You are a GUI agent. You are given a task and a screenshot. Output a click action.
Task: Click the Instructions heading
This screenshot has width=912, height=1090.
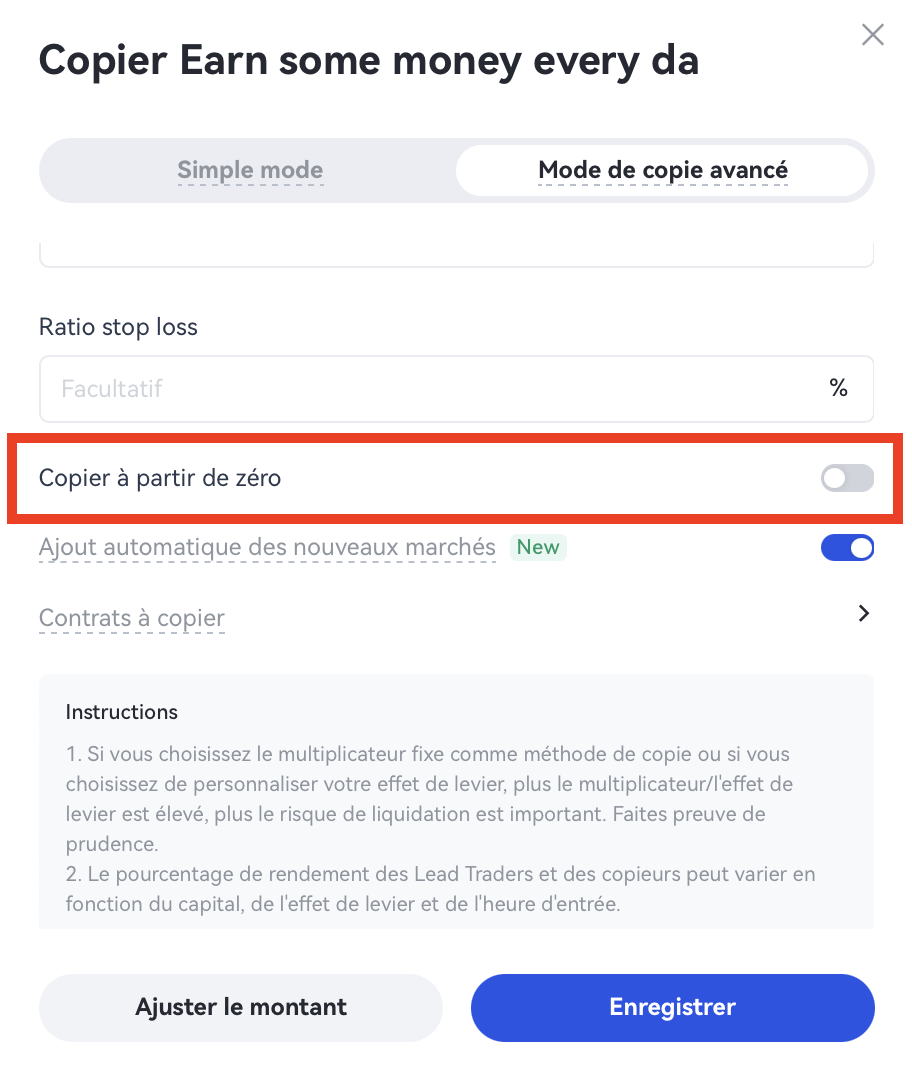click(x=121, y=712)
